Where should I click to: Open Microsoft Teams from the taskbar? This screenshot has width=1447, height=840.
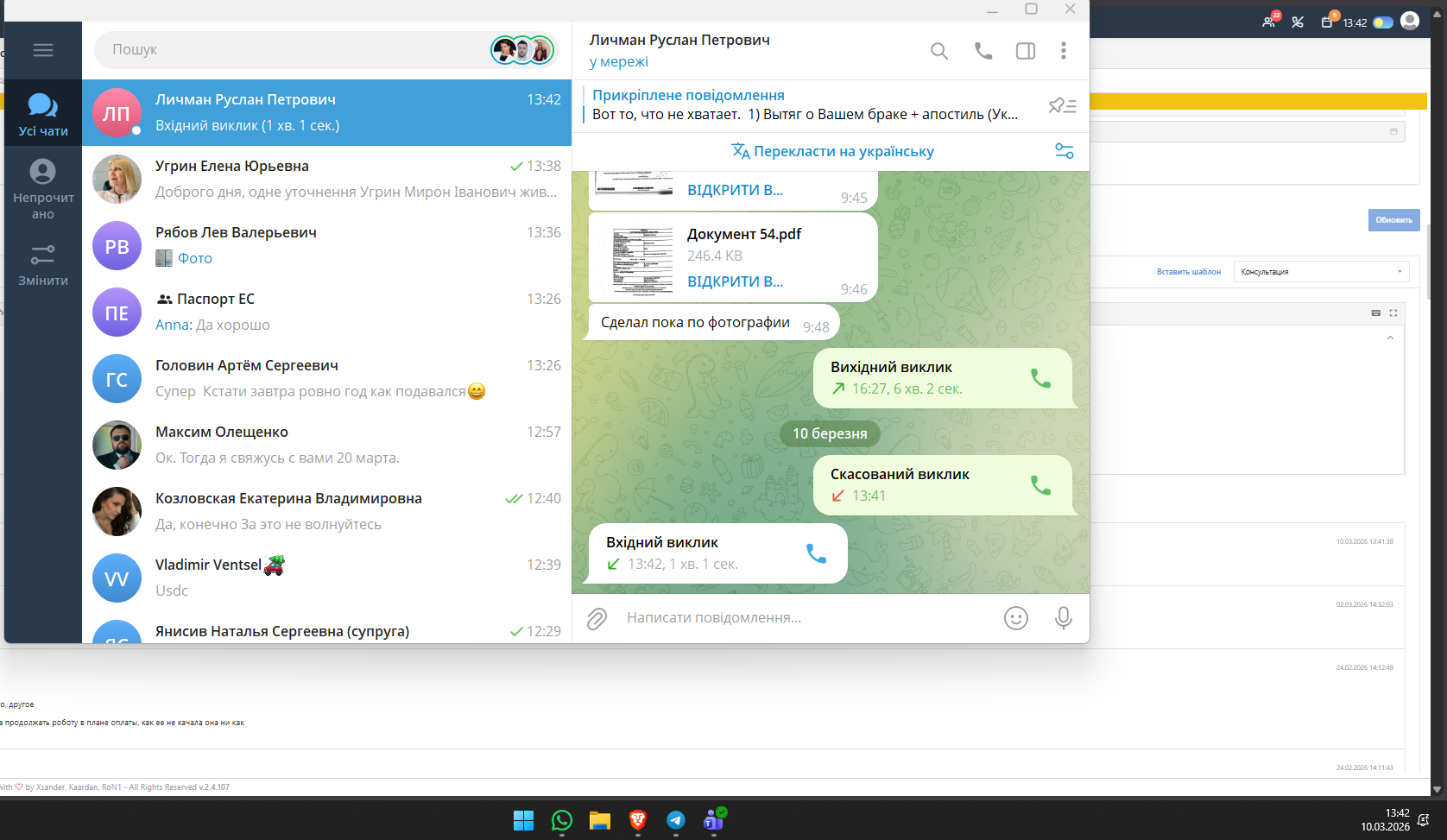[714, 820]
